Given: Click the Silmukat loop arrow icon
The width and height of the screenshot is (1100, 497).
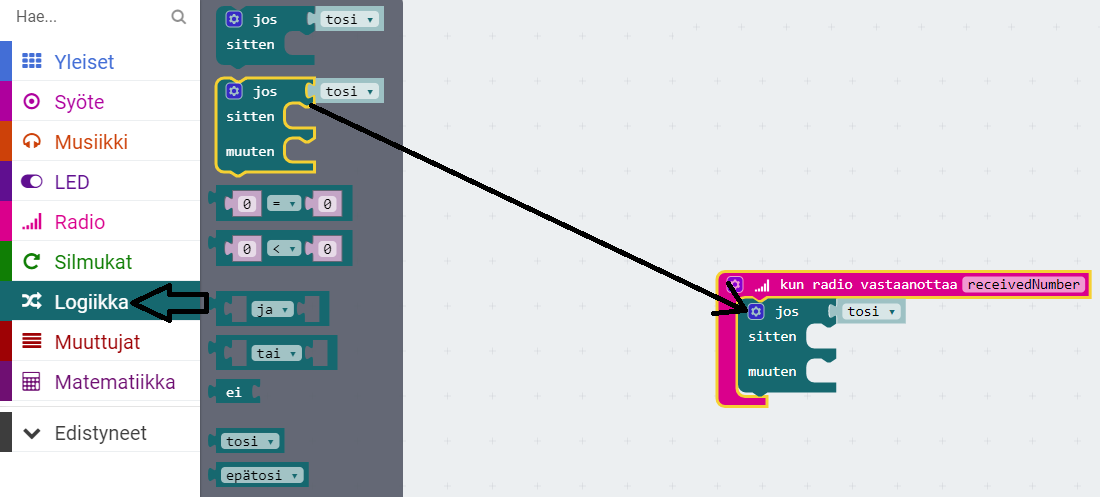Looking at the screenshot, I should (32, 262).
